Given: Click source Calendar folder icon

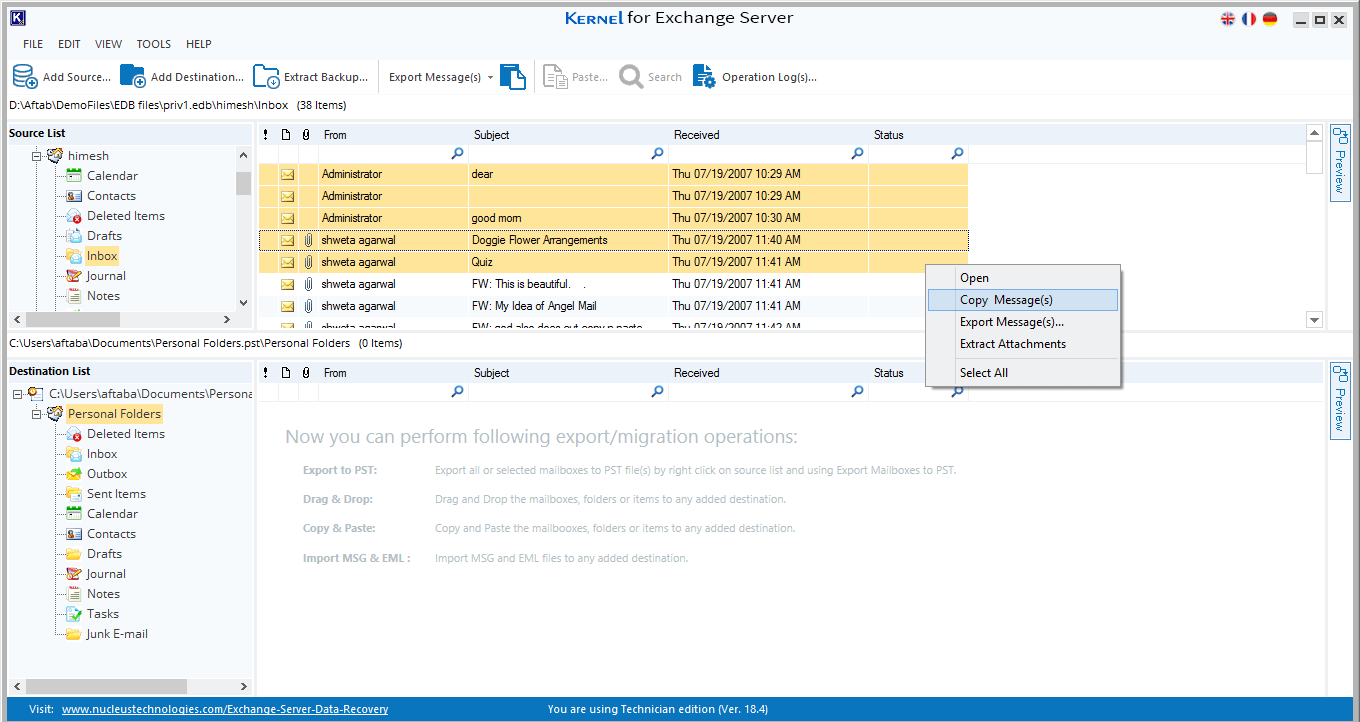Looking at the screenshot, I should pyautogui.click(x=74, y=176).
